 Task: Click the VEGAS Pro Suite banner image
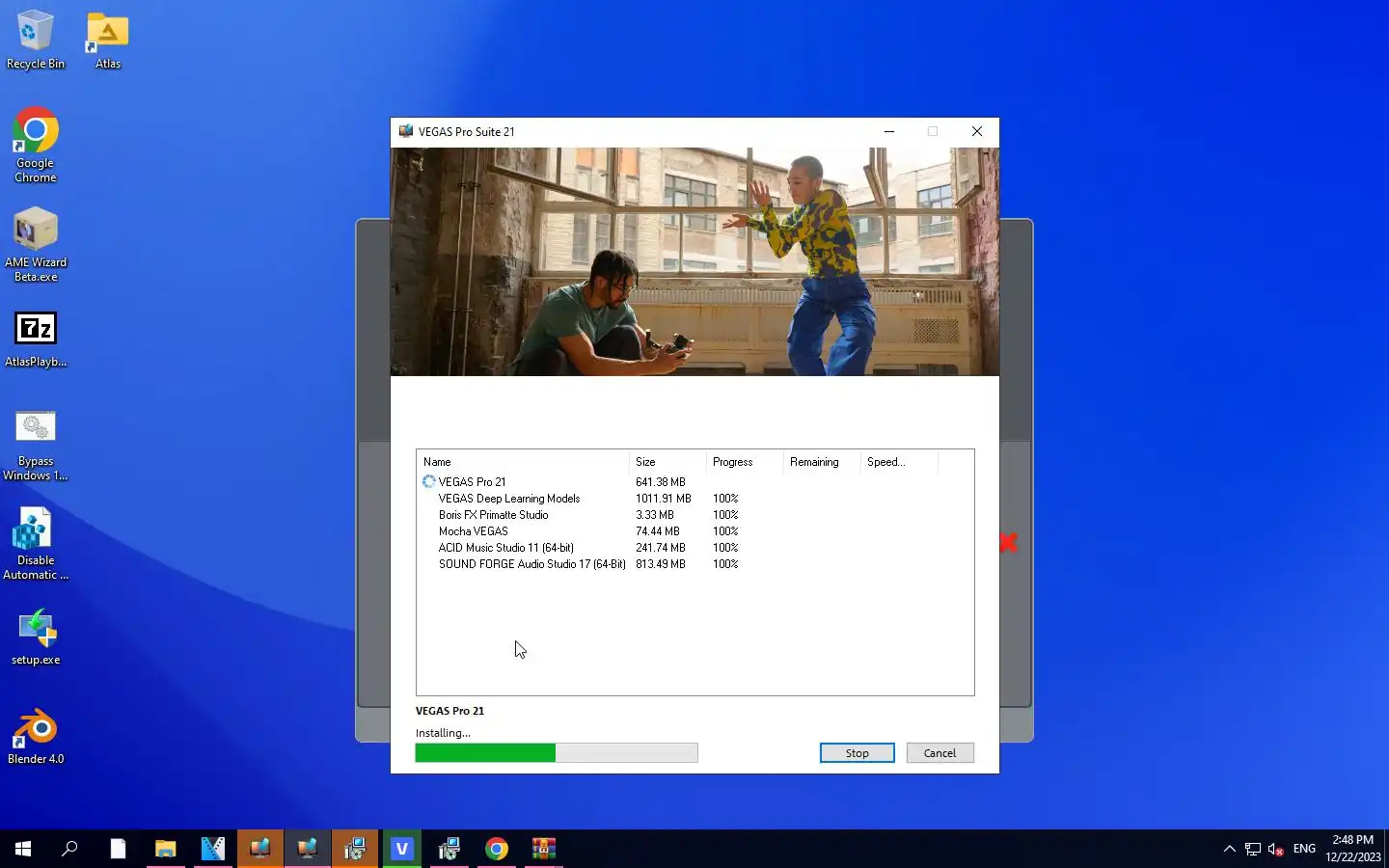coord(694,261)
